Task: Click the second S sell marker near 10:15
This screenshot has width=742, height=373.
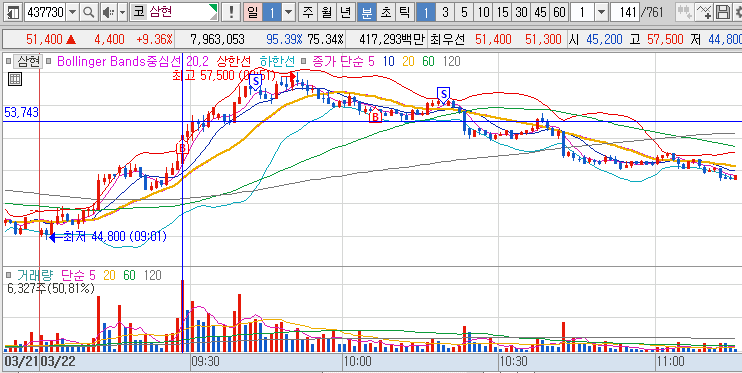Action: 443,94
